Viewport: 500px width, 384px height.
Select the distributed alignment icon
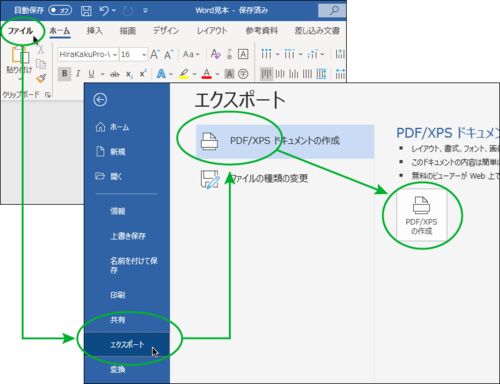click(x=321, y=74)
